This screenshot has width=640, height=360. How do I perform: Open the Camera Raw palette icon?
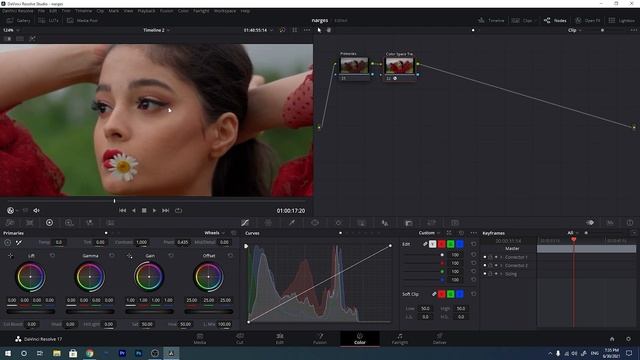coord(10,223)
